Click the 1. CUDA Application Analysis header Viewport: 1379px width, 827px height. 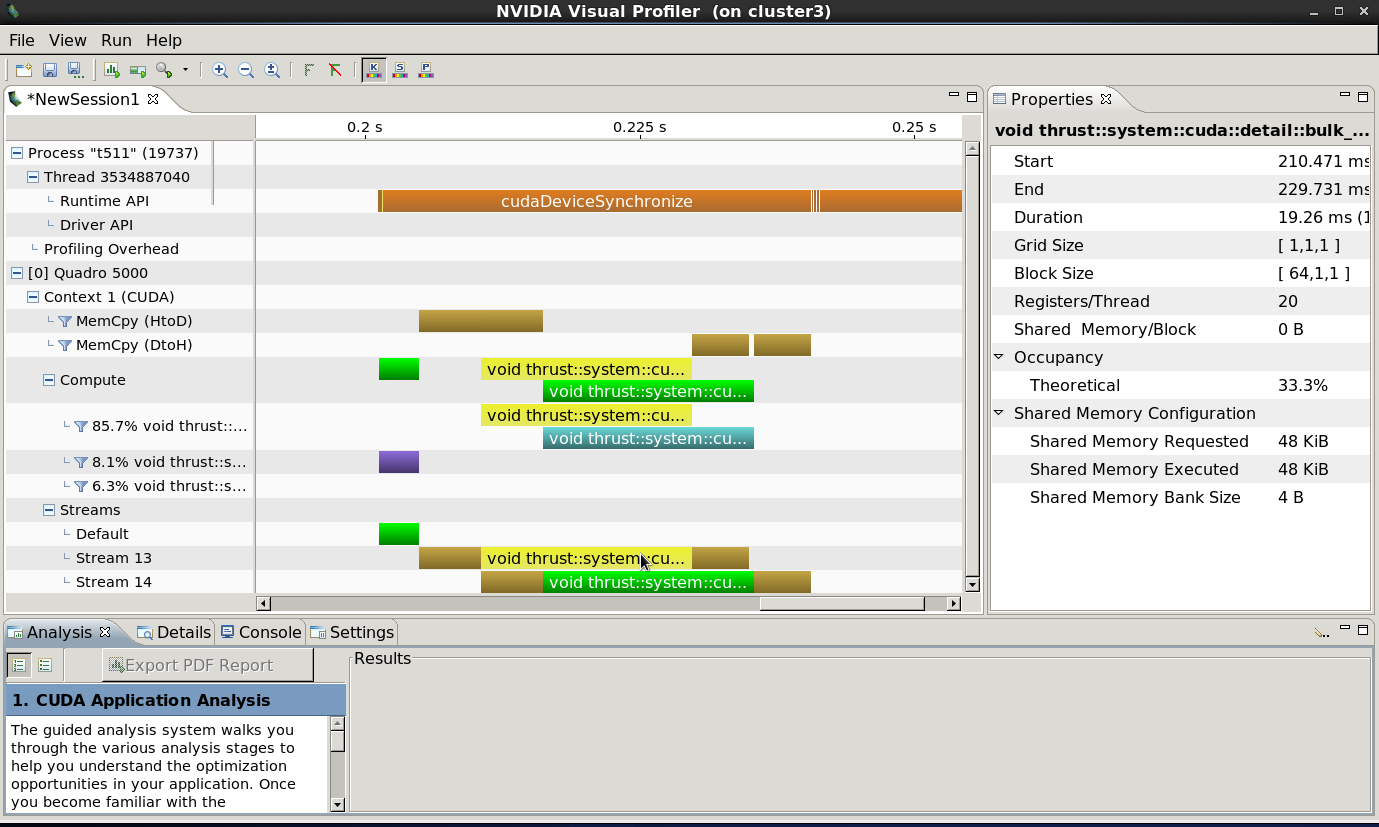(x=175, y=700)
